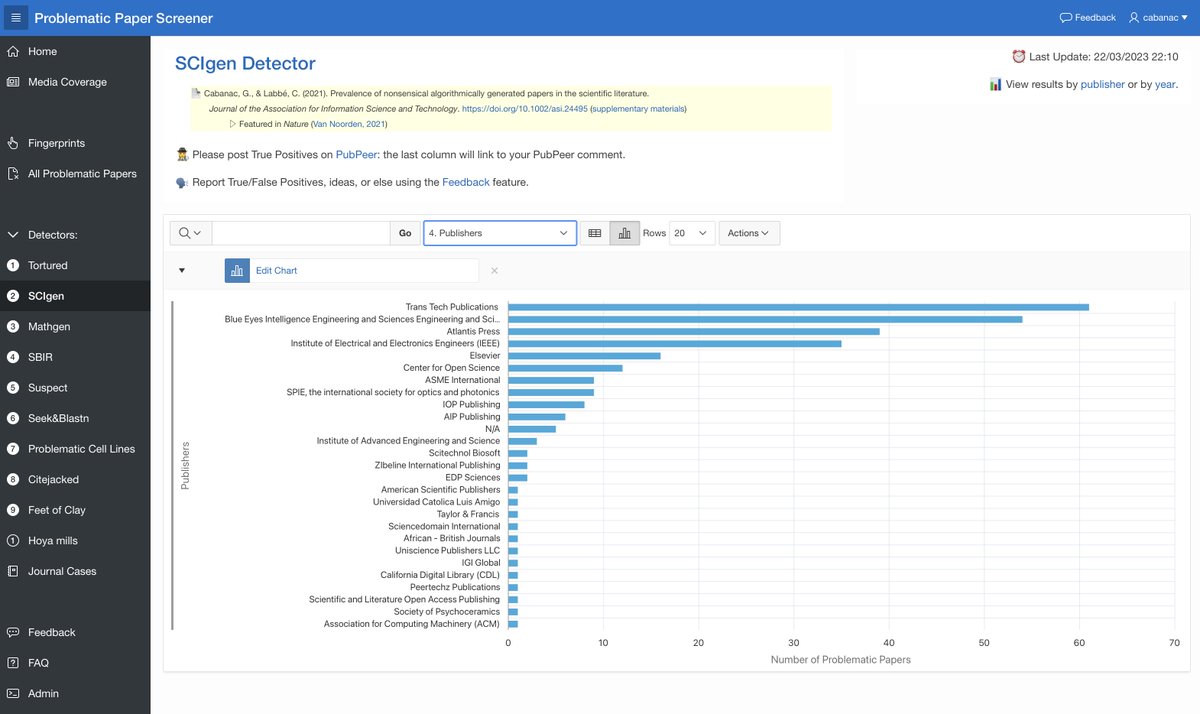Remove the chart with the X button

(x=494, y=270)
